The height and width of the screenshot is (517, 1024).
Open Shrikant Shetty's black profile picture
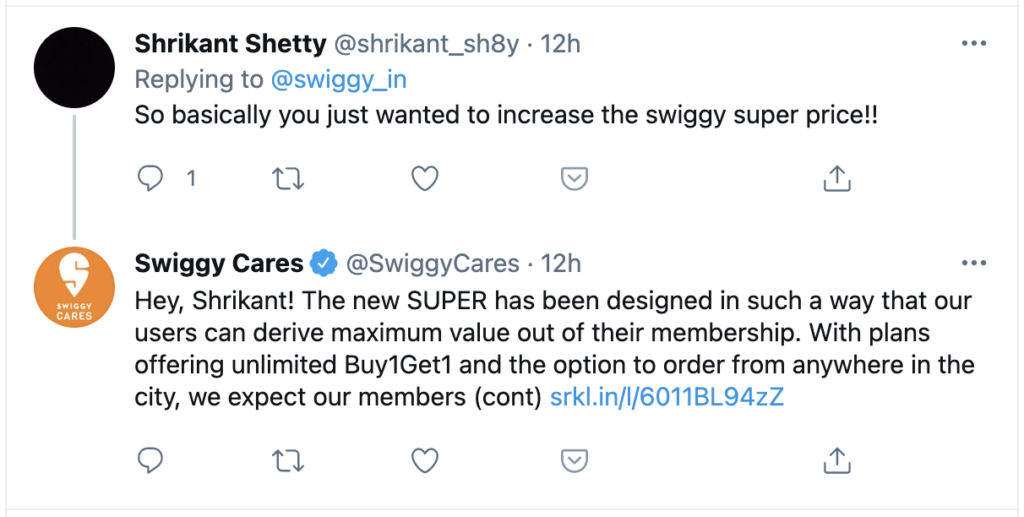click(74, 68)
